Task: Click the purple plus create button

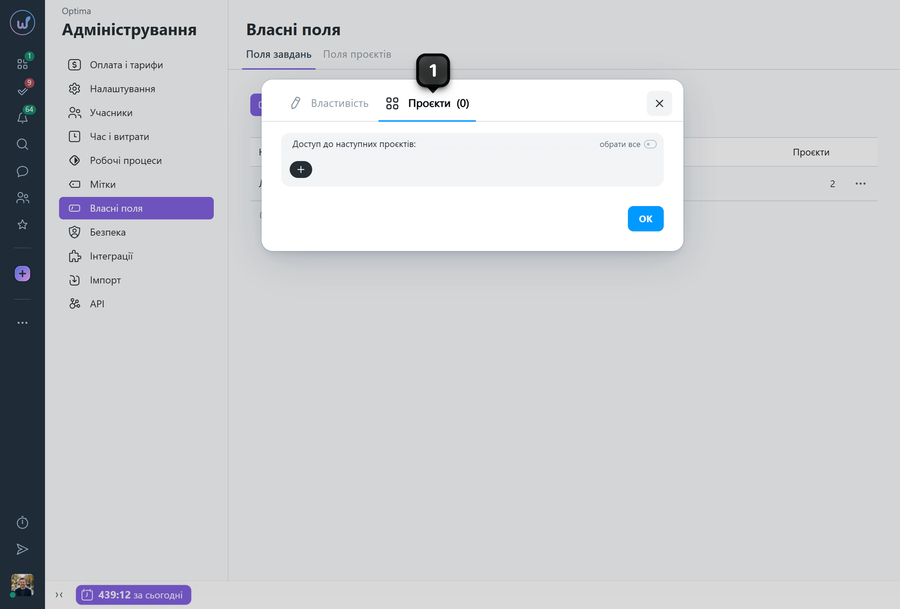Action: pos(22,274)
